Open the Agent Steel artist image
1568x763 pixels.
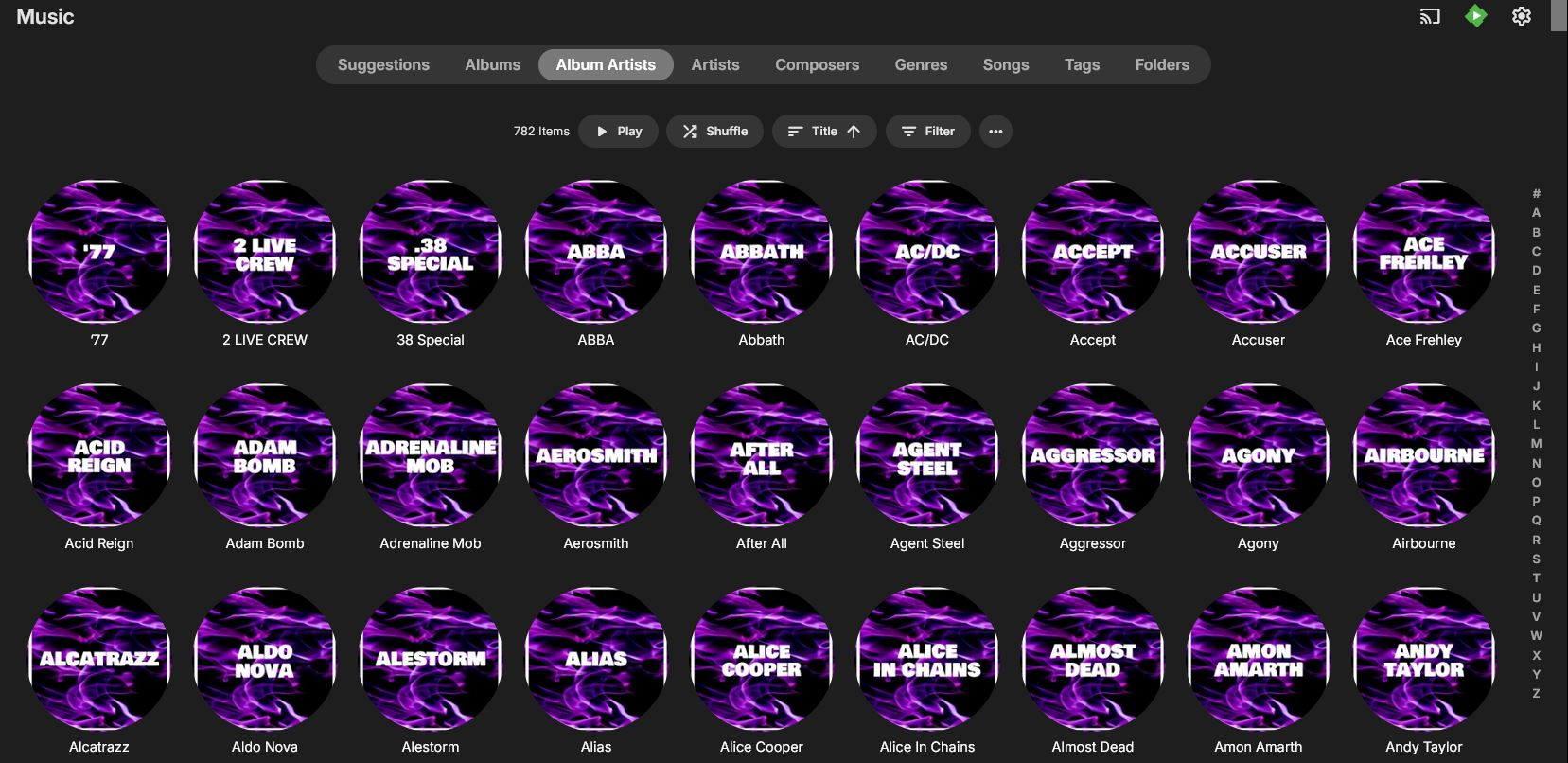click(927, 455)
